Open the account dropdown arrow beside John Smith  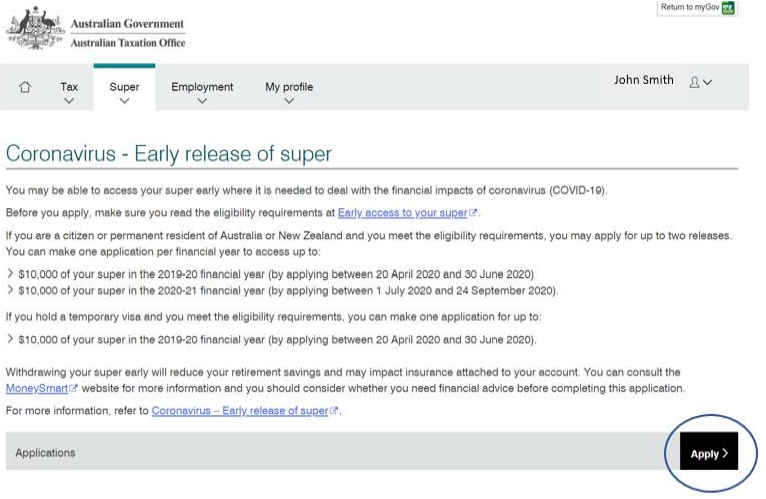coord(707,83)
